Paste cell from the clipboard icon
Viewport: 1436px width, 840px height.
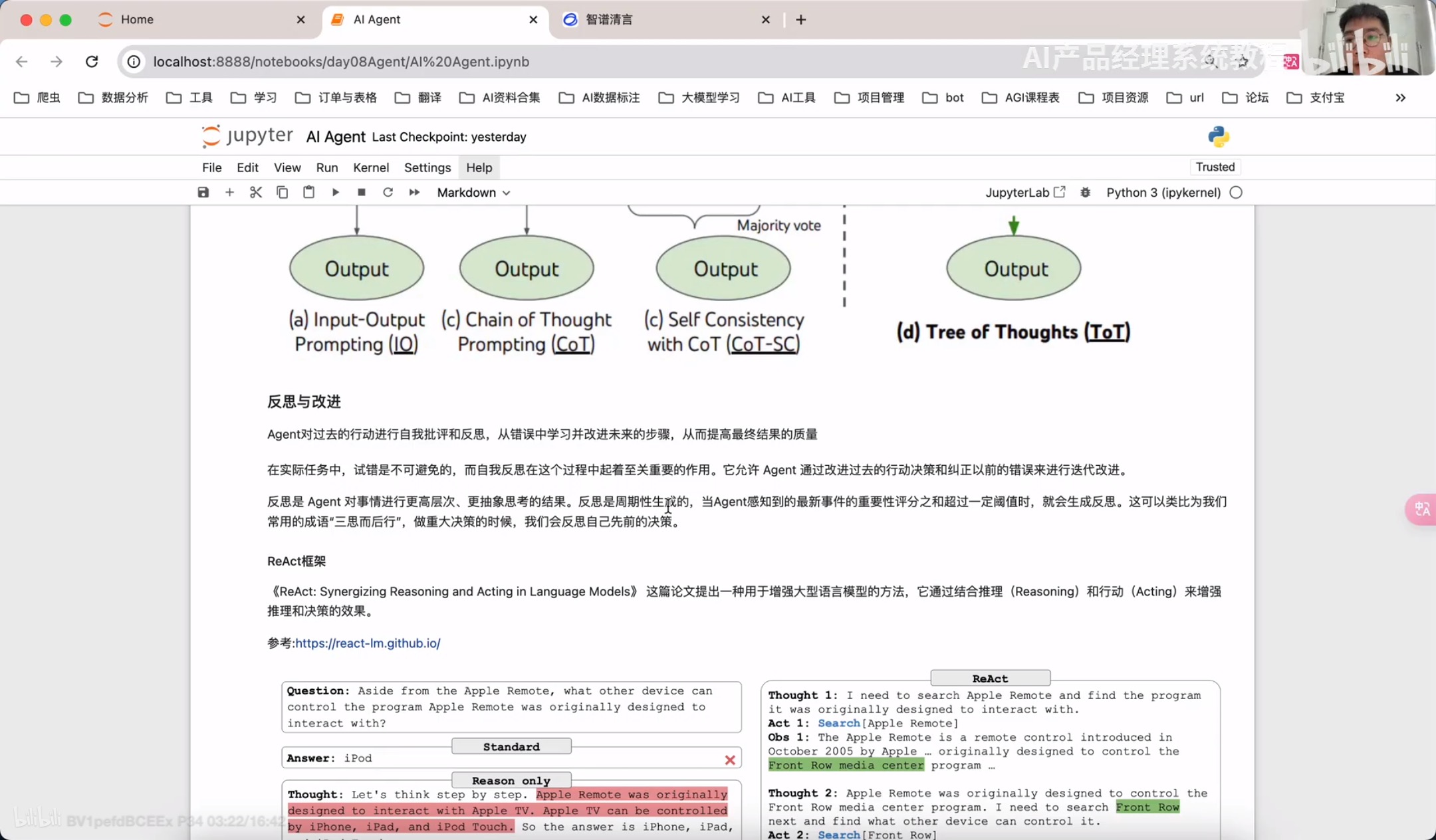click(x=308, y=193)
